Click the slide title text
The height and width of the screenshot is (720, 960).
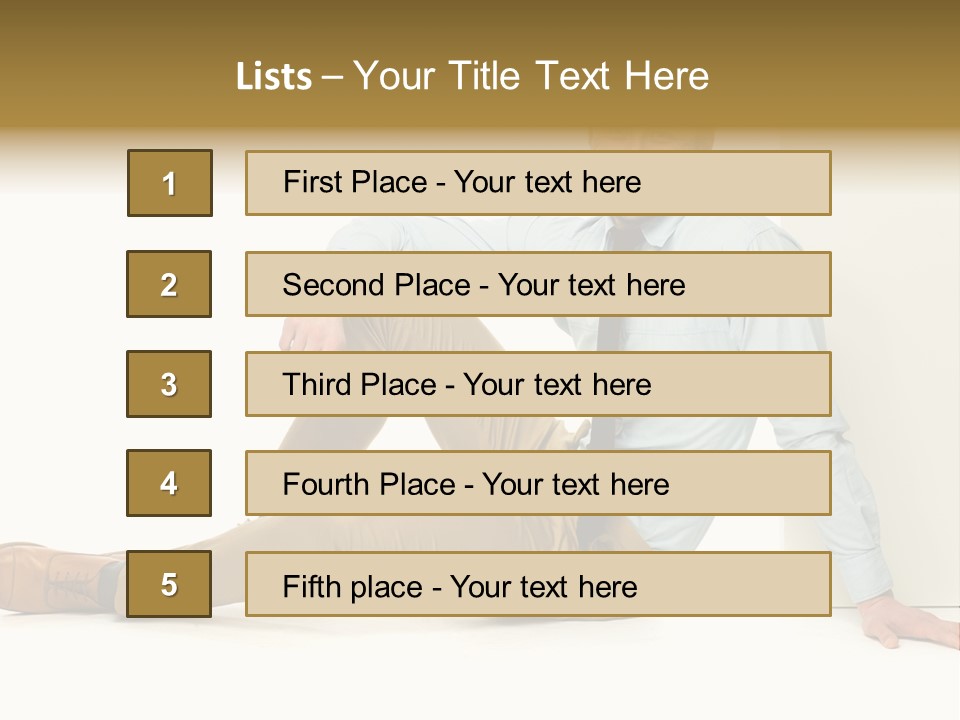(x=472, y=76)
